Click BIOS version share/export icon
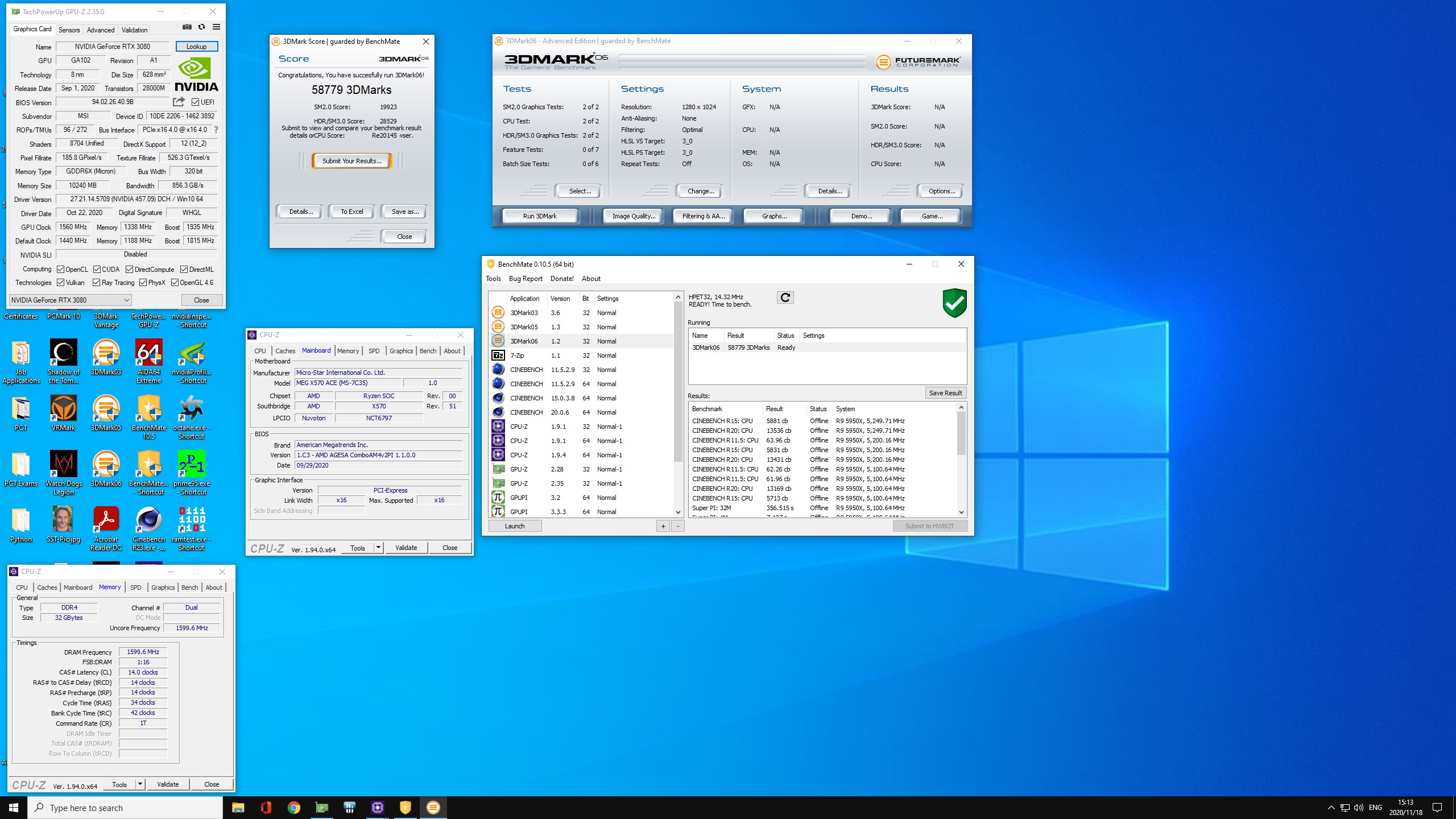1456x819 pixels. tap(179, 102)
